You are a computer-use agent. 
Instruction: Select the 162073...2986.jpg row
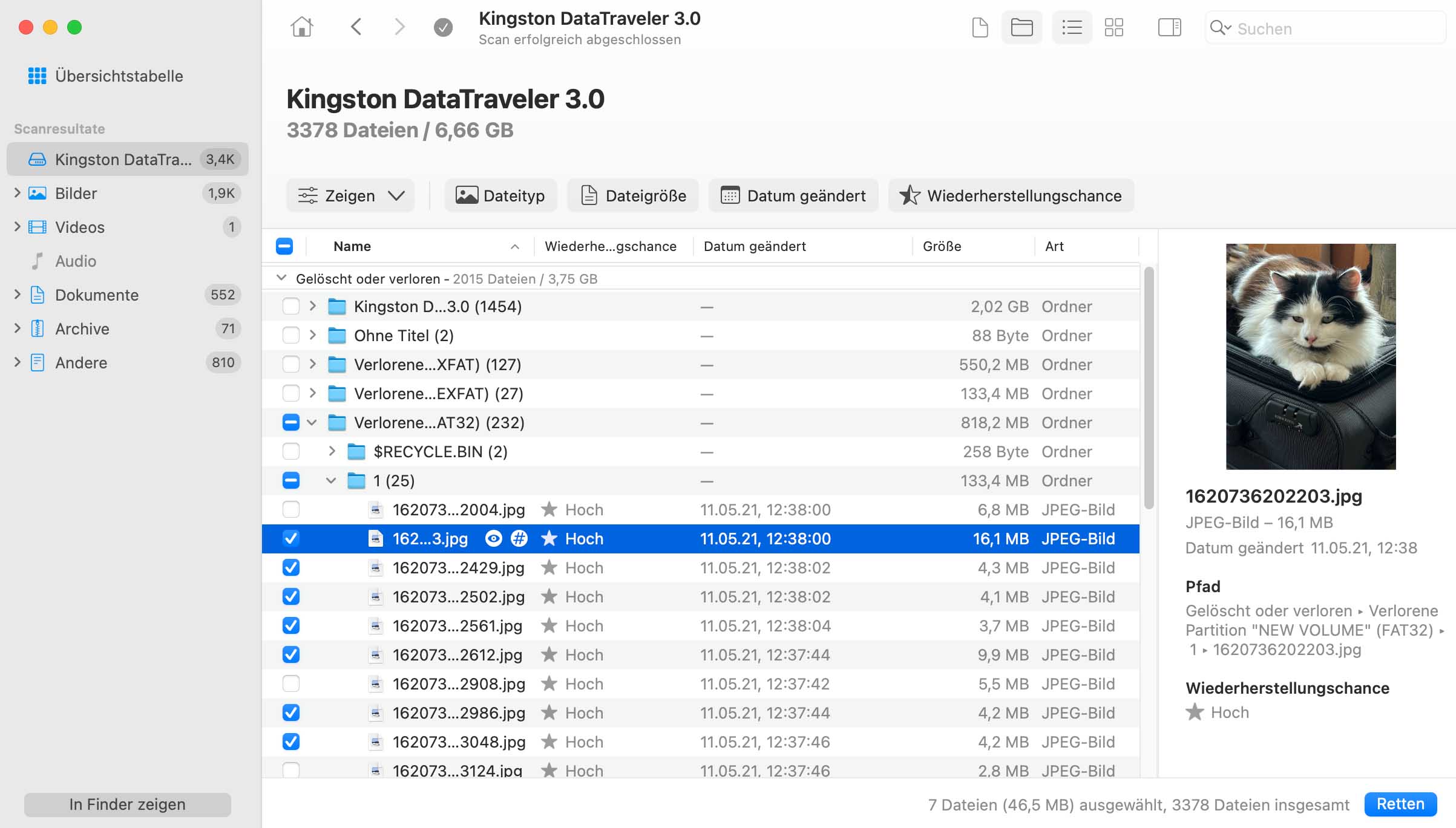click(701, 713)
